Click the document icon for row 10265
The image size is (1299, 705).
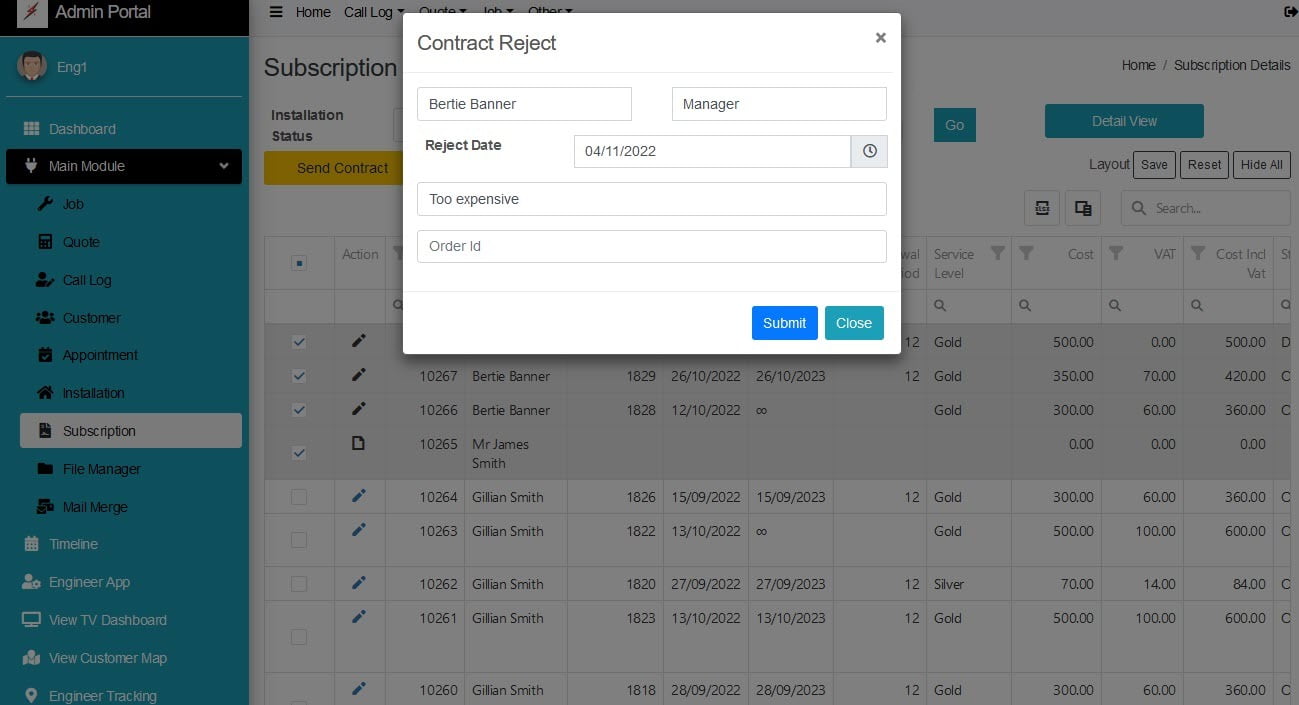tap(359, 443)
